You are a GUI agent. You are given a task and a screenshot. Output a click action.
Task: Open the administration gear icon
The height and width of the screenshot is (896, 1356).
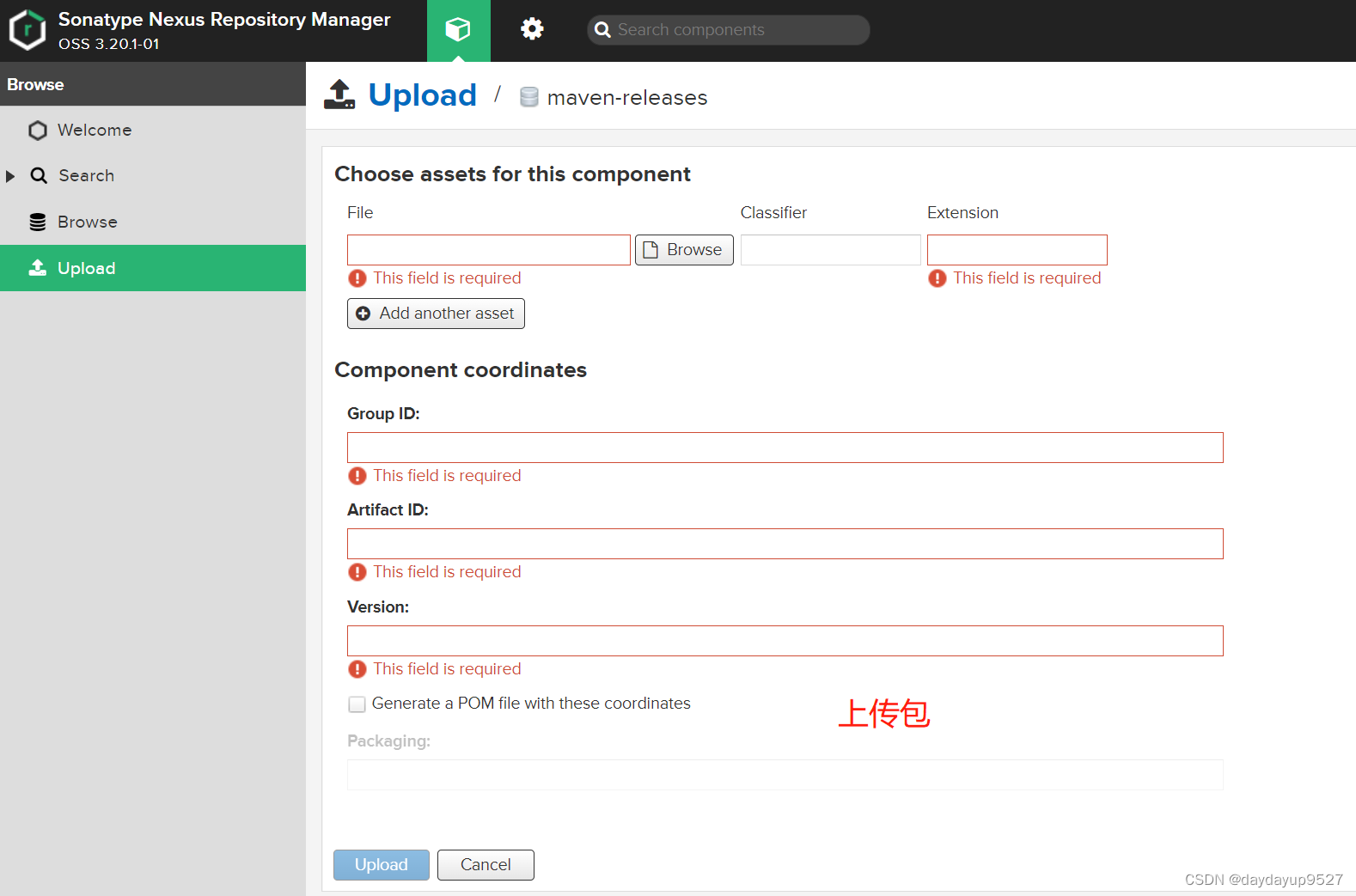point(532,29)
